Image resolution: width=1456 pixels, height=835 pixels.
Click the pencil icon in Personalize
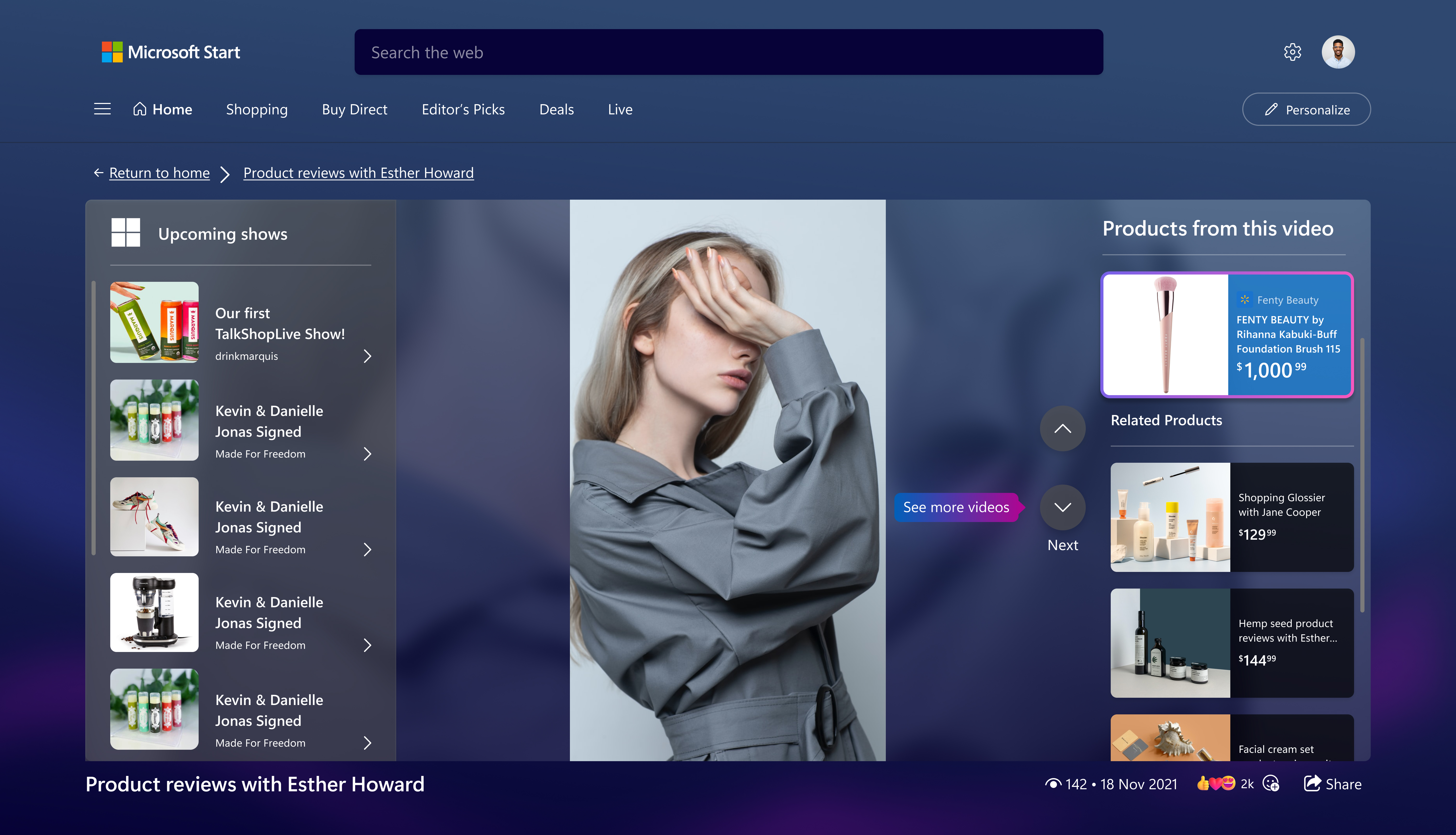(1271, 109)
